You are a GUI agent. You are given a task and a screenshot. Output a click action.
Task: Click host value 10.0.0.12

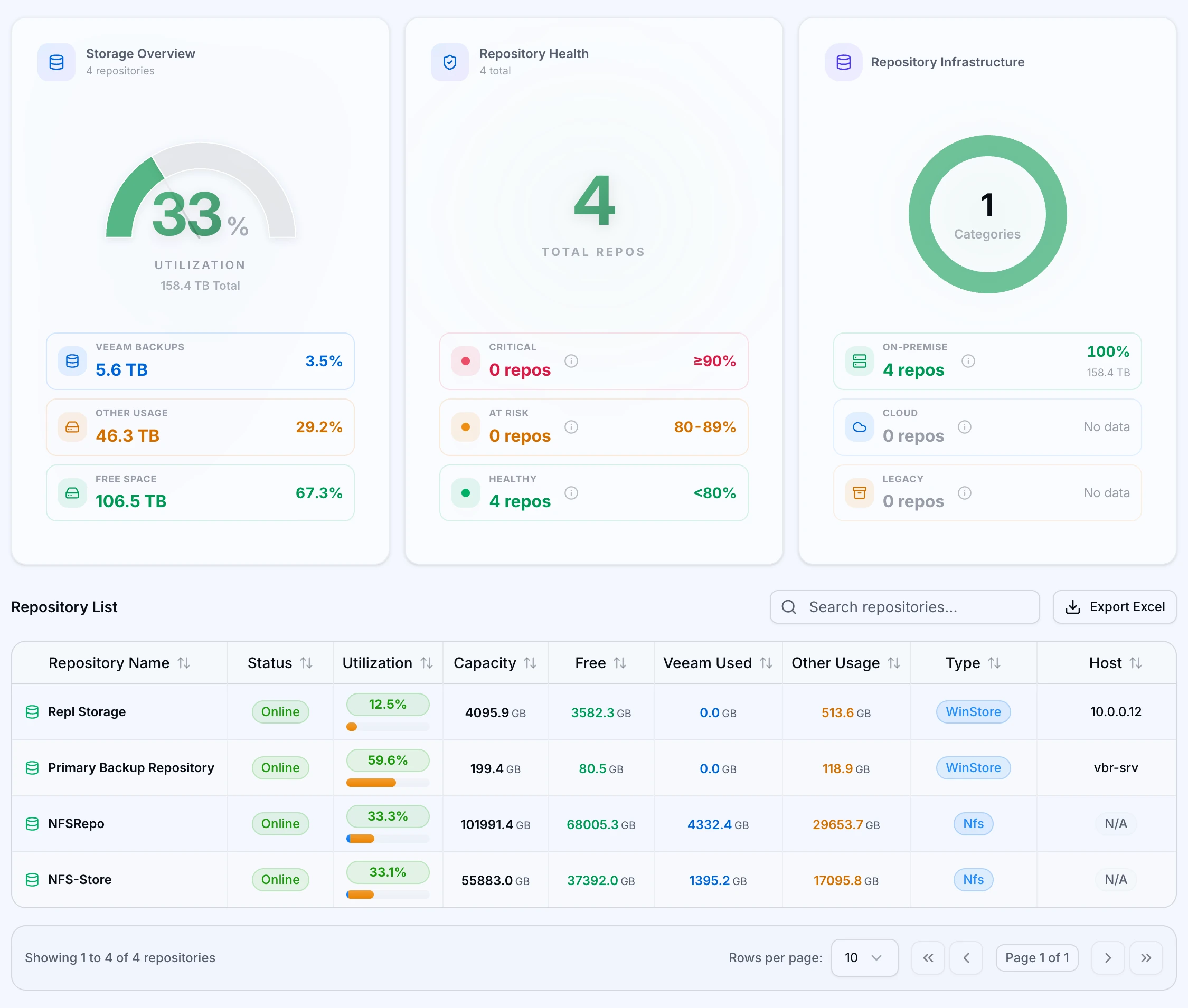(1115, 712)
